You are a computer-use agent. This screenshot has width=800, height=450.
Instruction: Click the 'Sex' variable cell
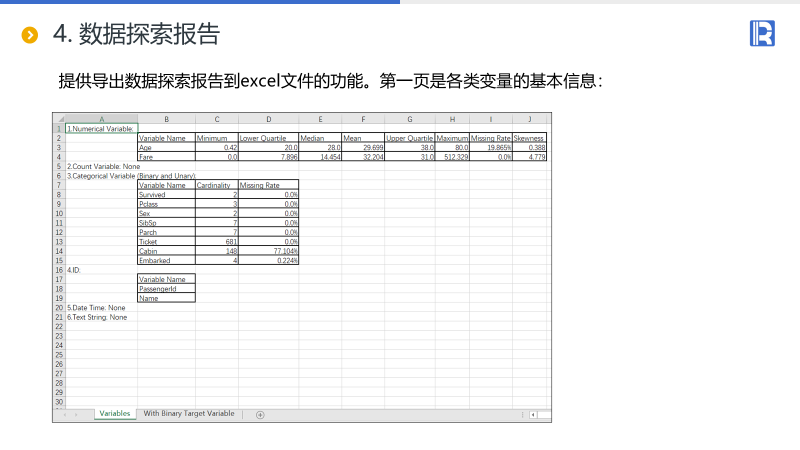click(x=166, y=213)
